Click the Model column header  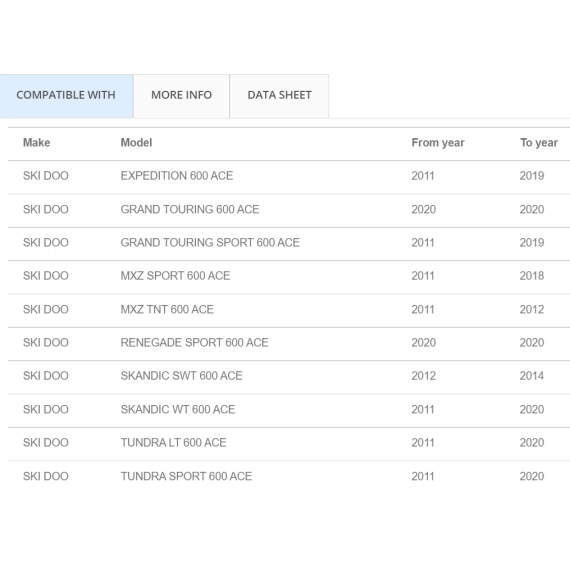pyautogui.click(x=136, y=143)
